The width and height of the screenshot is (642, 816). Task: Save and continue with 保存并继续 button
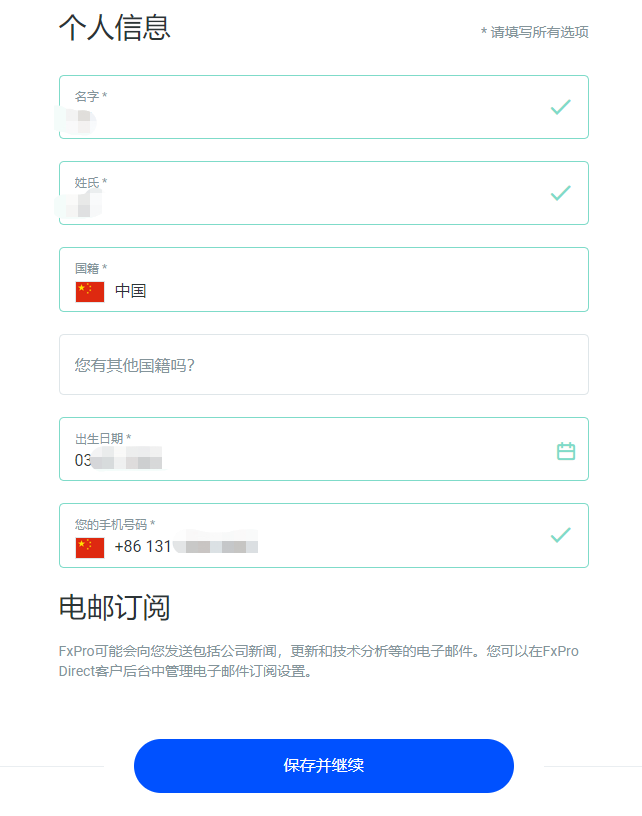[324, 766]
